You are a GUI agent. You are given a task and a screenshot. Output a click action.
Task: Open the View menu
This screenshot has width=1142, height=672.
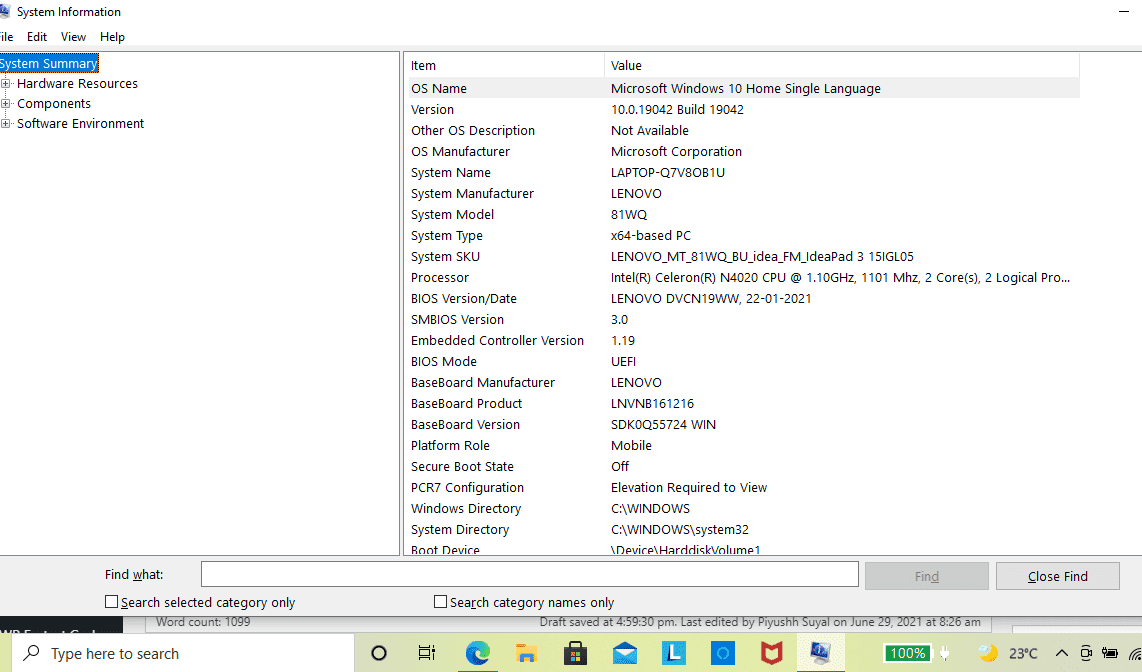click(73, 36)
